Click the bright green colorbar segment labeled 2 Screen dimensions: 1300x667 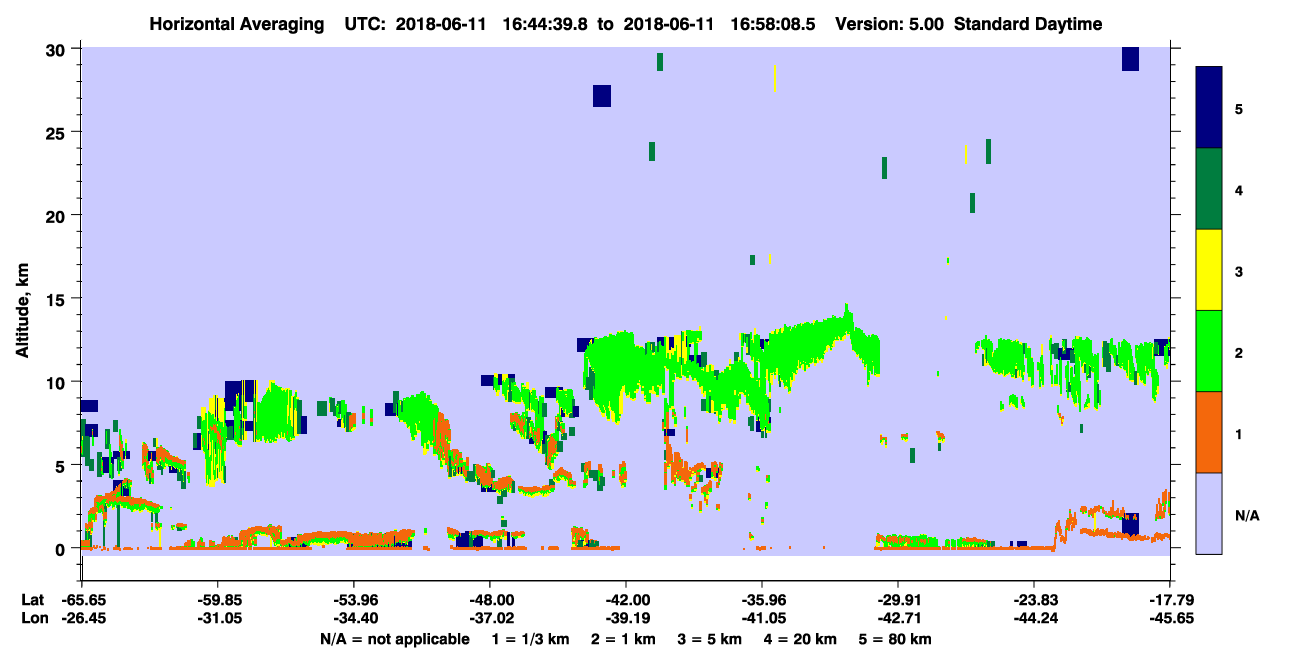tap(1209, 351)
